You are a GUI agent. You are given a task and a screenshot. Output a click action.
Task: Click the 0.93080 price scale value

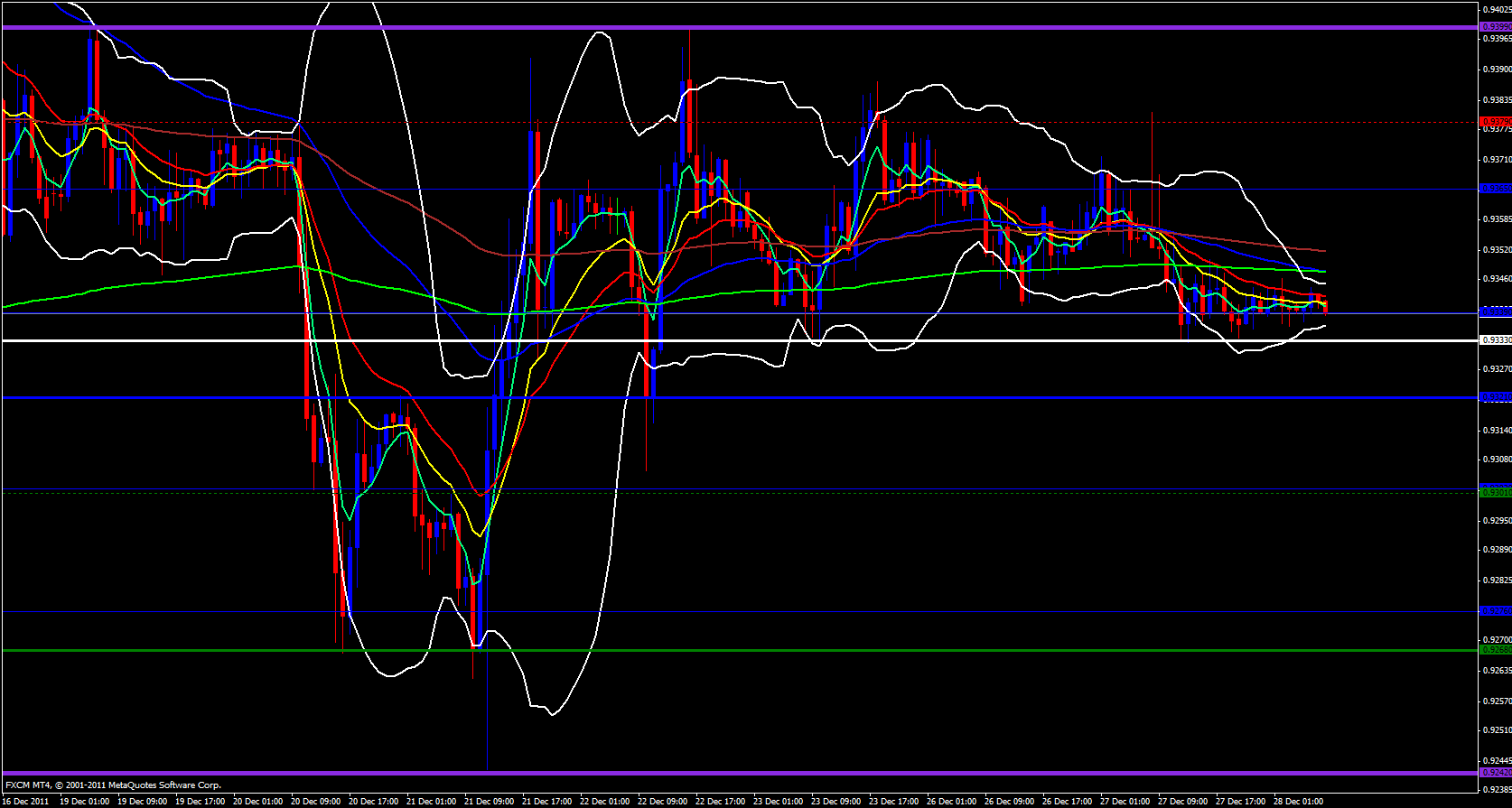click(x=1497, y=459)
